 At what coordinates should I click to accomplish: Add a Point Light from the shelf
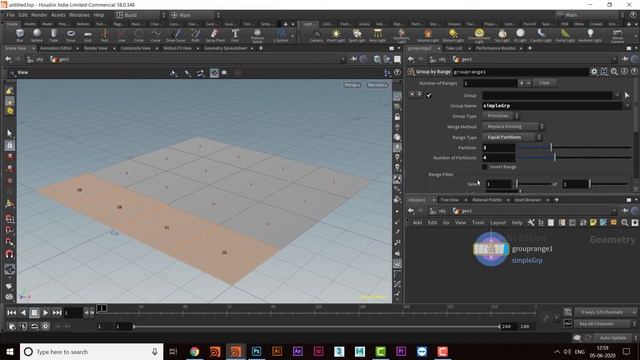[x=336, y=35]
